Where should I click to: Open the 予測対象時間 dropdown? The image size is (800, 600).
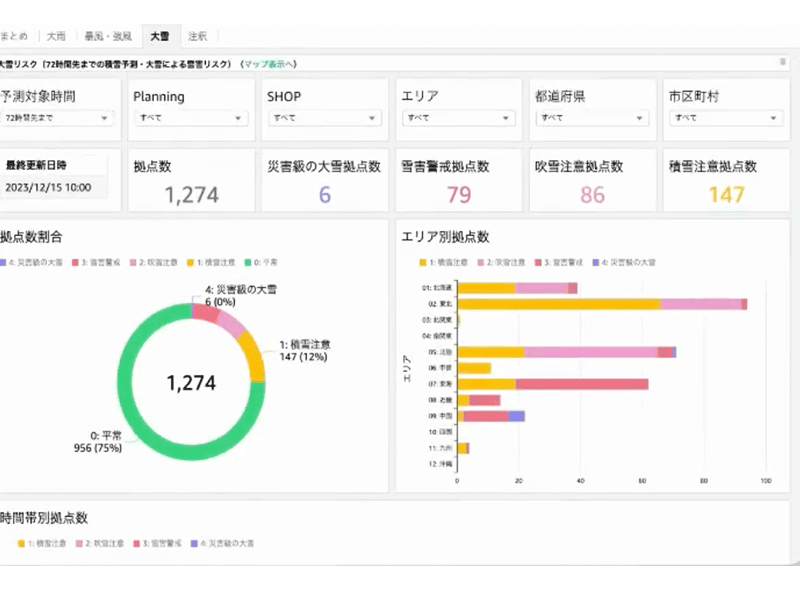(x=56, y=118)
